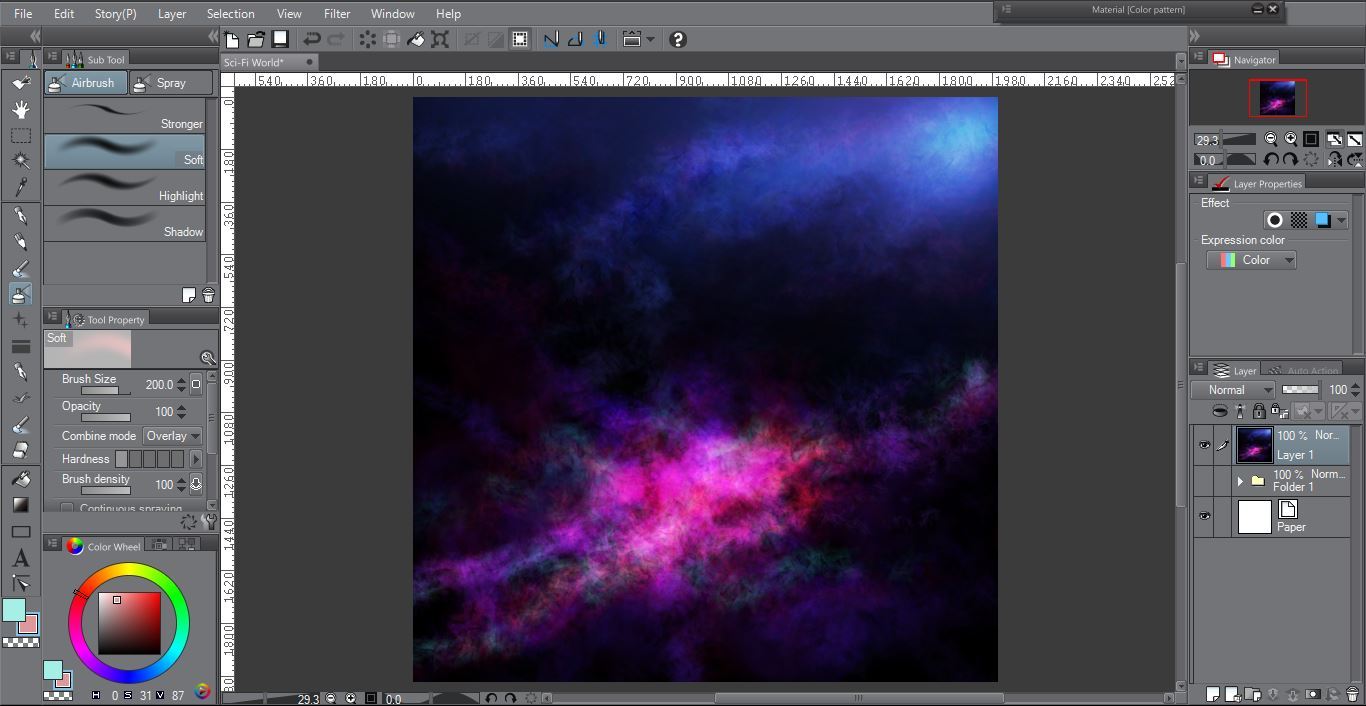This screenshot has width=1366, height=706.
Task: Hide Layer 1 using its eye icon
Action: (x=1204, y=446)
